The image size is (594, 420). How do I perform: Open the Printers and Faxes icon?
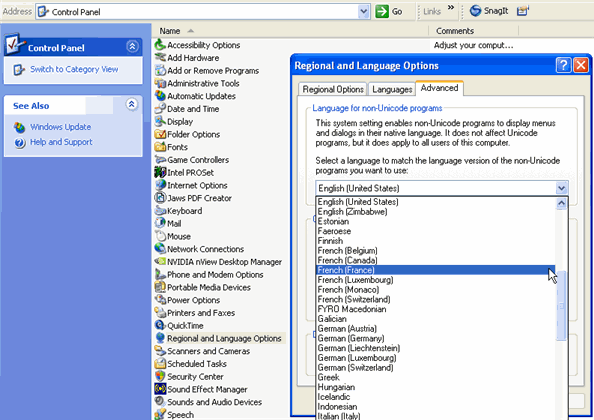pos(160,312)
